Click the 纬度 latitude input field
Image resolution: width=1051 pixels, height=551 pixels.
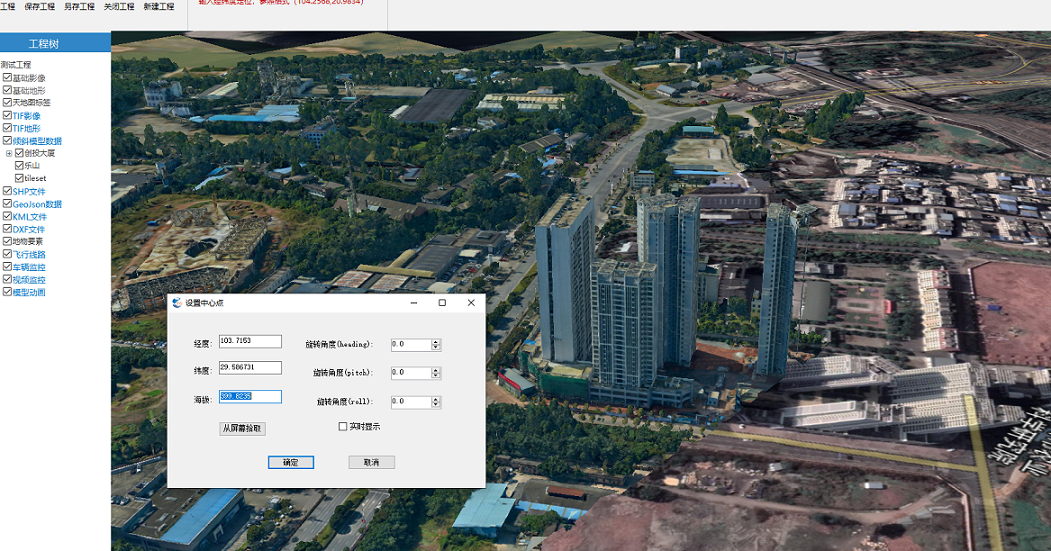[x=250, y=368]
